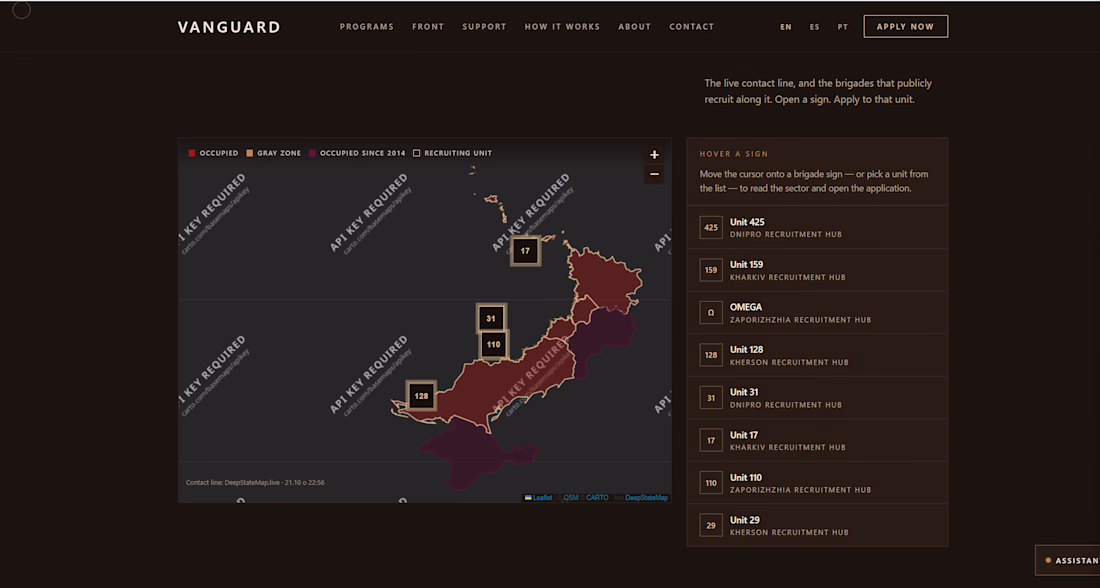The image size is (1100, 588).
Task: Click the 29 badge beside Unit 29
Action: 711,526
